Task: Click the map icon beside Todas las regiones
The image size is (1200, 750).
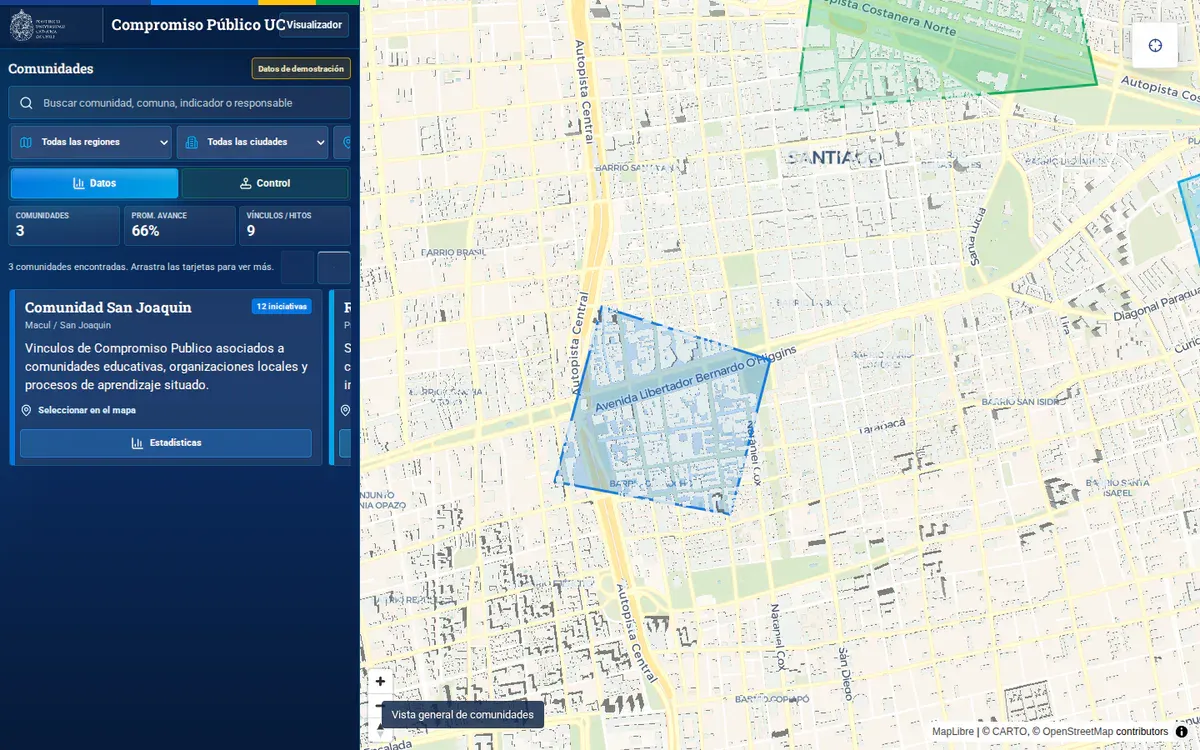Action: coord(26,142)
